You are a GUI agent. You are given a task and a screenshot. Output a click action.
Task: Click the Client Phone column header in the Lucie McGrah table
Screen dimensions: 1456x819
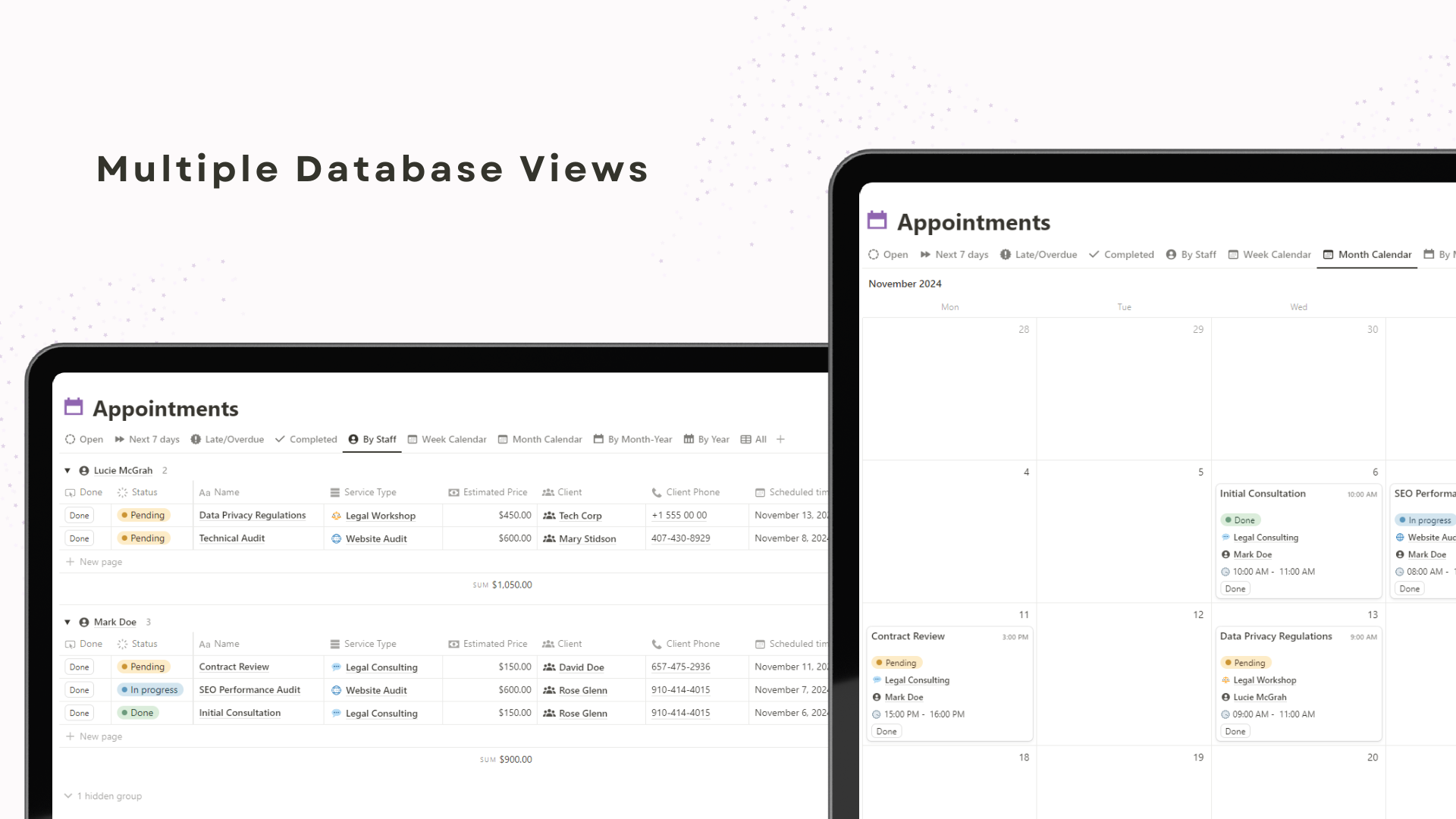[686, 492]
